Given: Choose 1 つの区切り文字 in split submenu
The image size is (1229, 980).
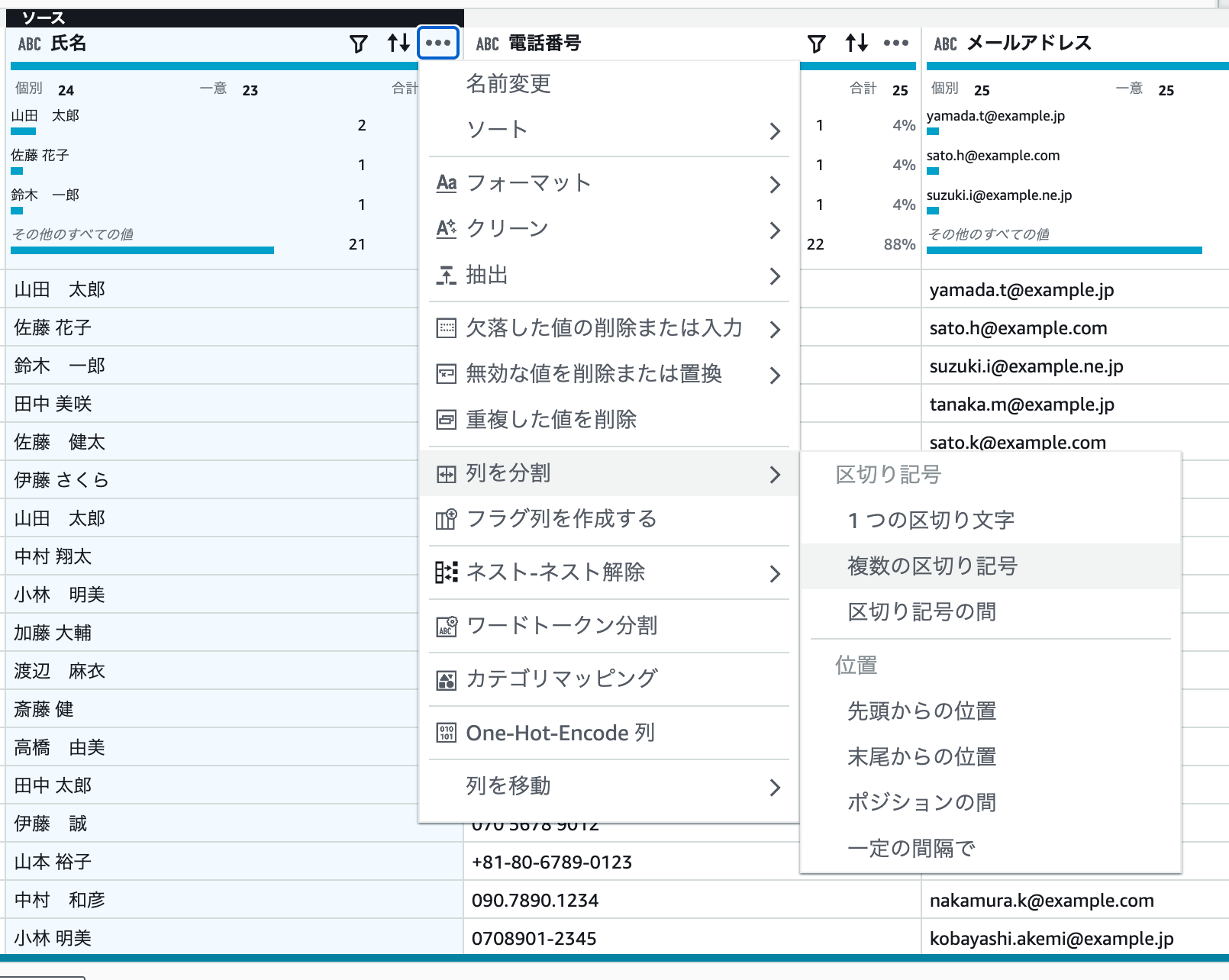Looking at the screenshot, I should 991,521.
